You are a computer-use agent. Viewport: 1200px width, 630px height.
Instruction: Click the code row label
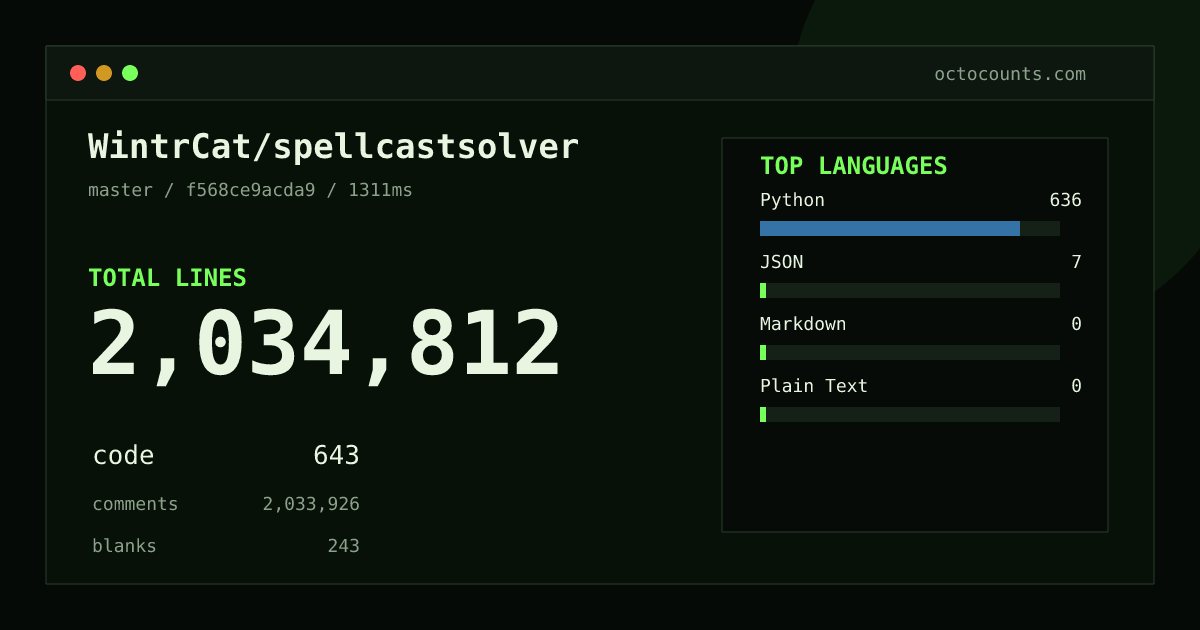123,456
